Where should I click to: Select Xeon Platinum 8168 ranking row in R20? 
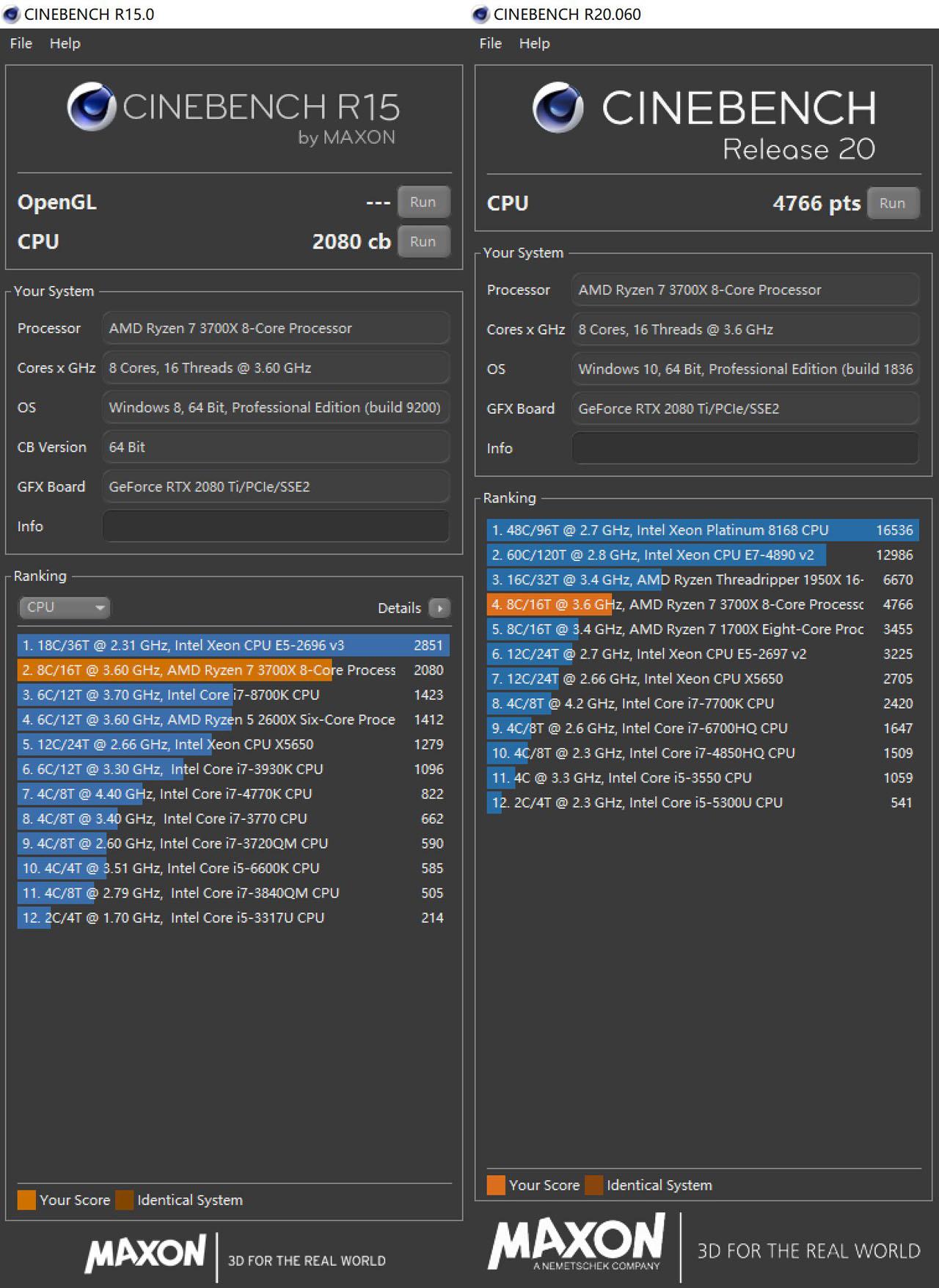(703, 530)
